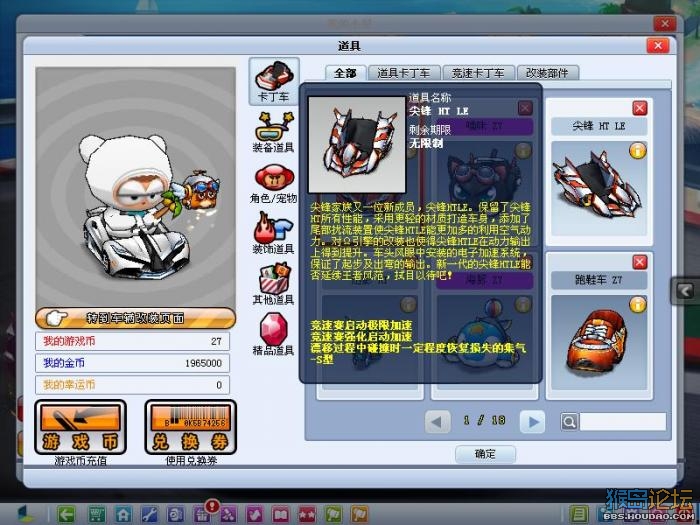Click the 游戏币充值 recharge button
Image resolution: width=700 pixels, height=525 pixels.
coord(80,427)
